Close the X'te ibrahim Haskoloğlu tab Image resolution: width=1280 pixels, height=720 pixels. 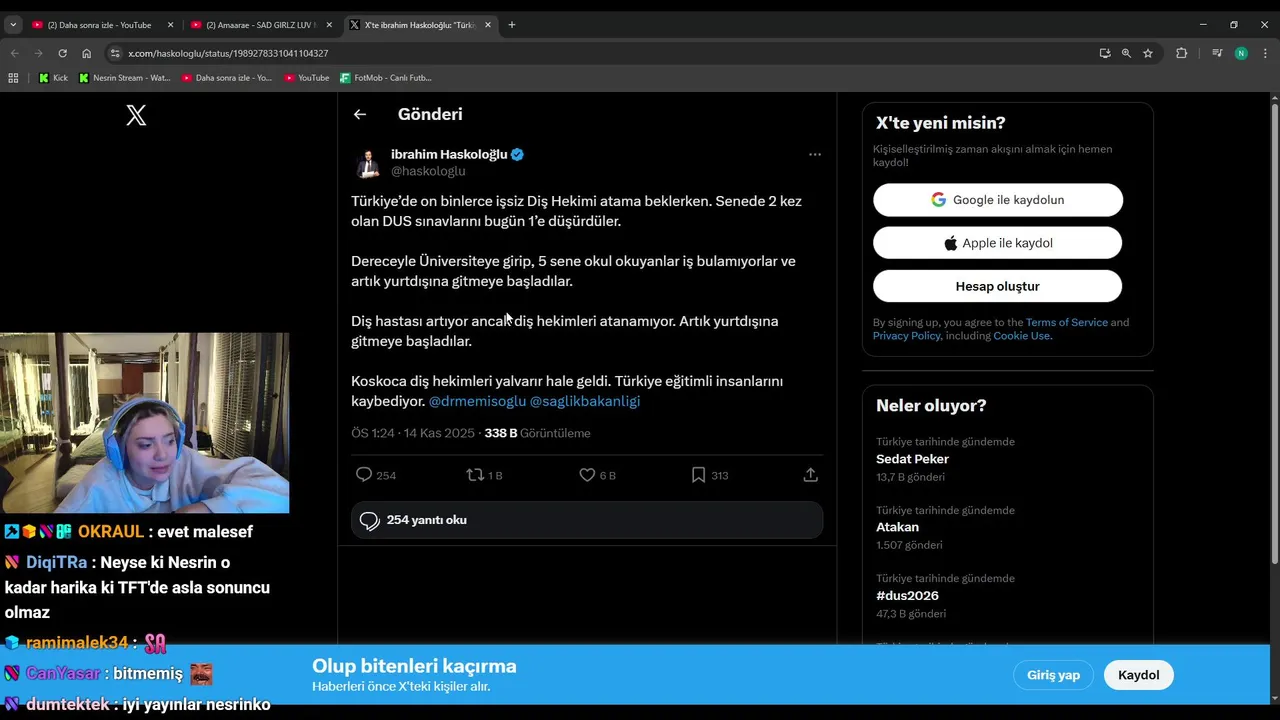click(488, 25)
